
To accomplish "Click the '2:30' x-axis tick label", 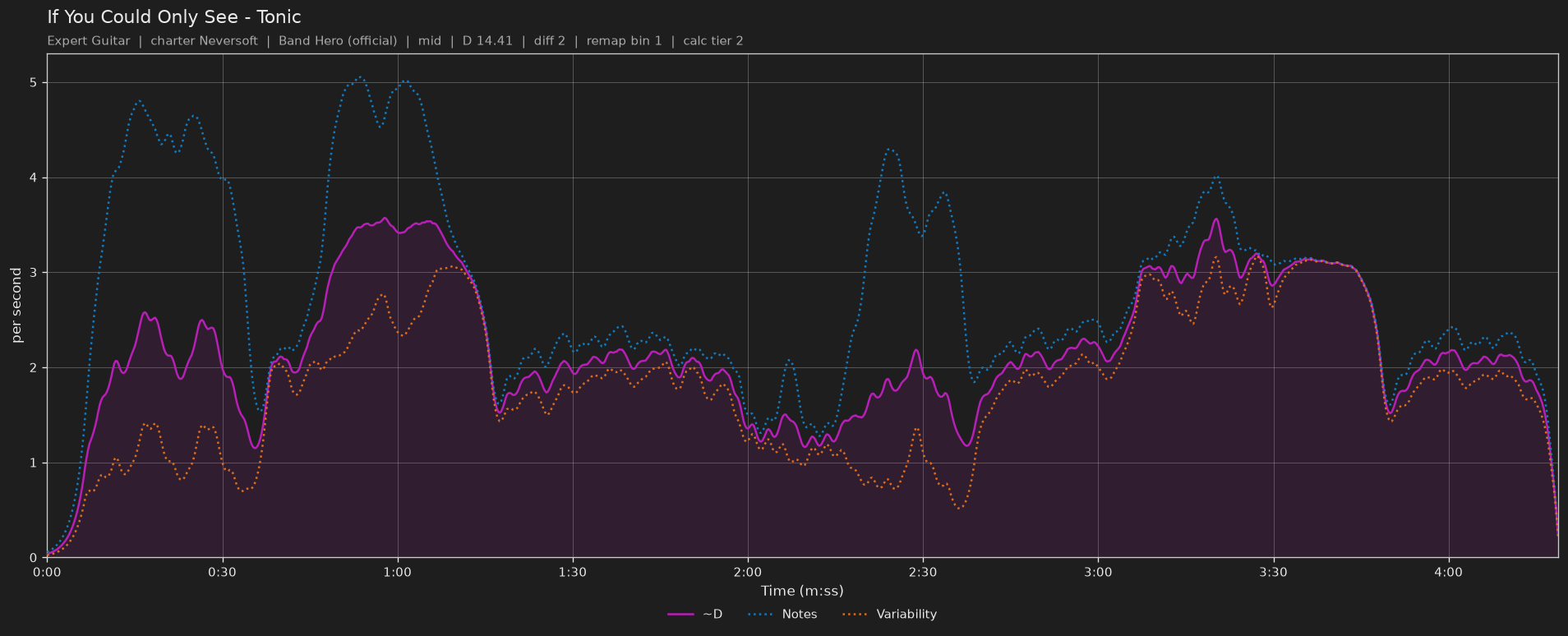I will [x=923, y=572].
